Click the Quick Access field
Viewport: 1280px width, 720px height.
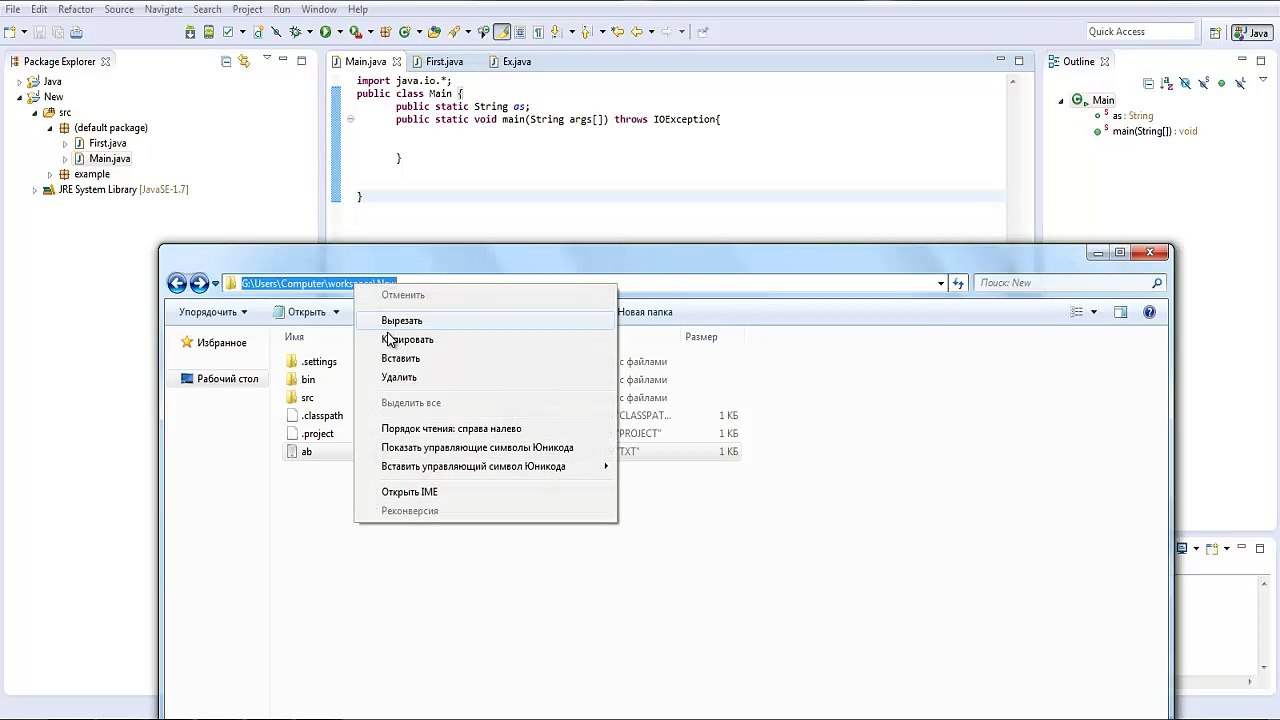pos(1140,32)
